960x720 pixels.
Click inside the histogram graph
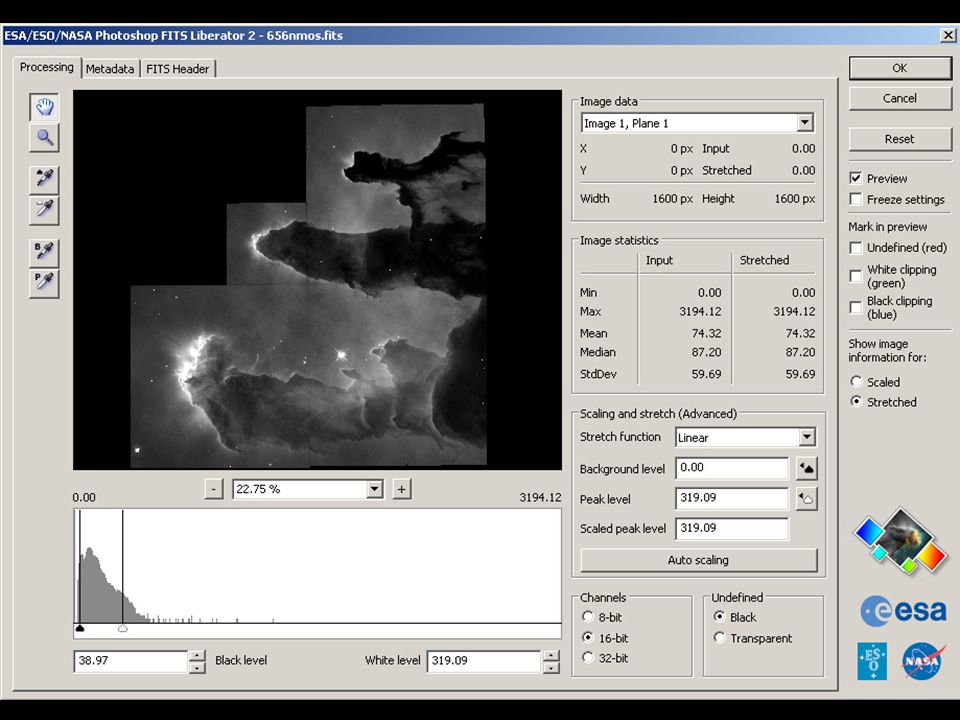(x=318, y=566)
